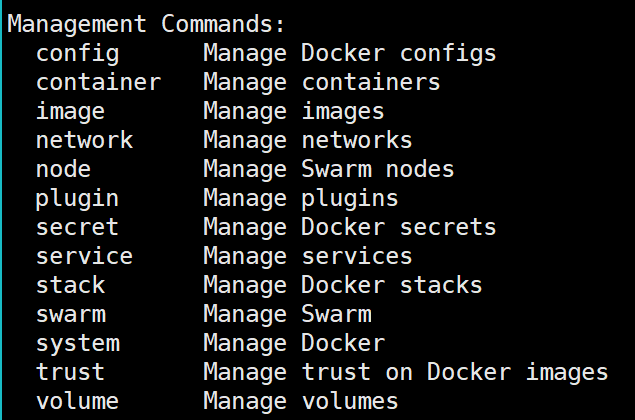
Task: Click the 'image' command name
Action: (x=70, y=111)
